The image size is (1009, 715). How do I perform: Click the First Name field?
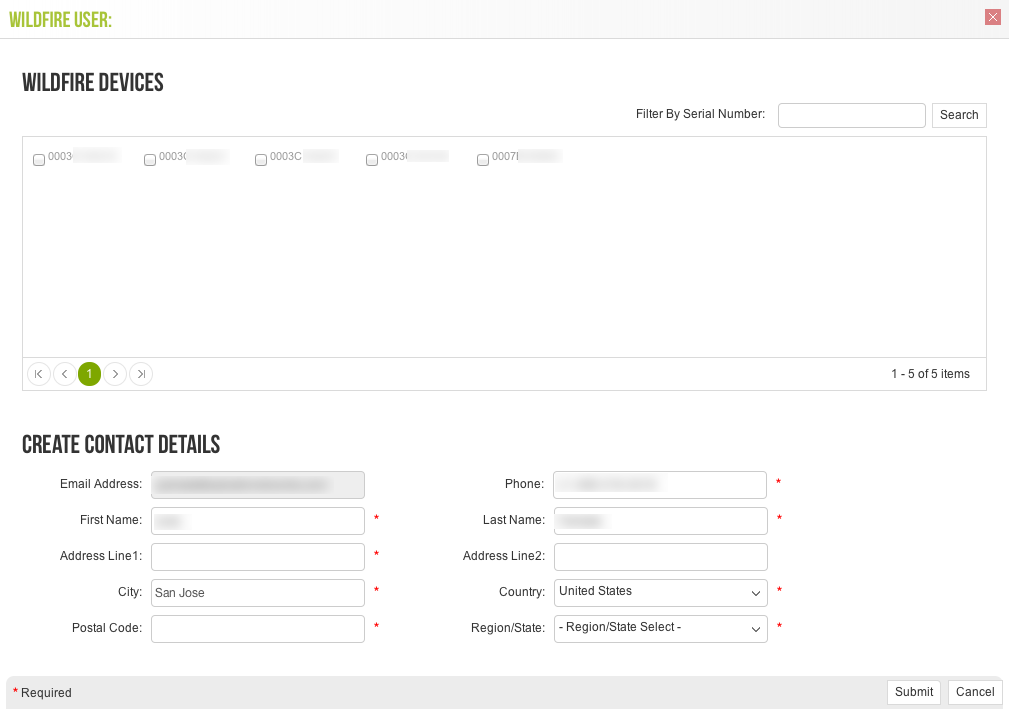coord(258,521)
